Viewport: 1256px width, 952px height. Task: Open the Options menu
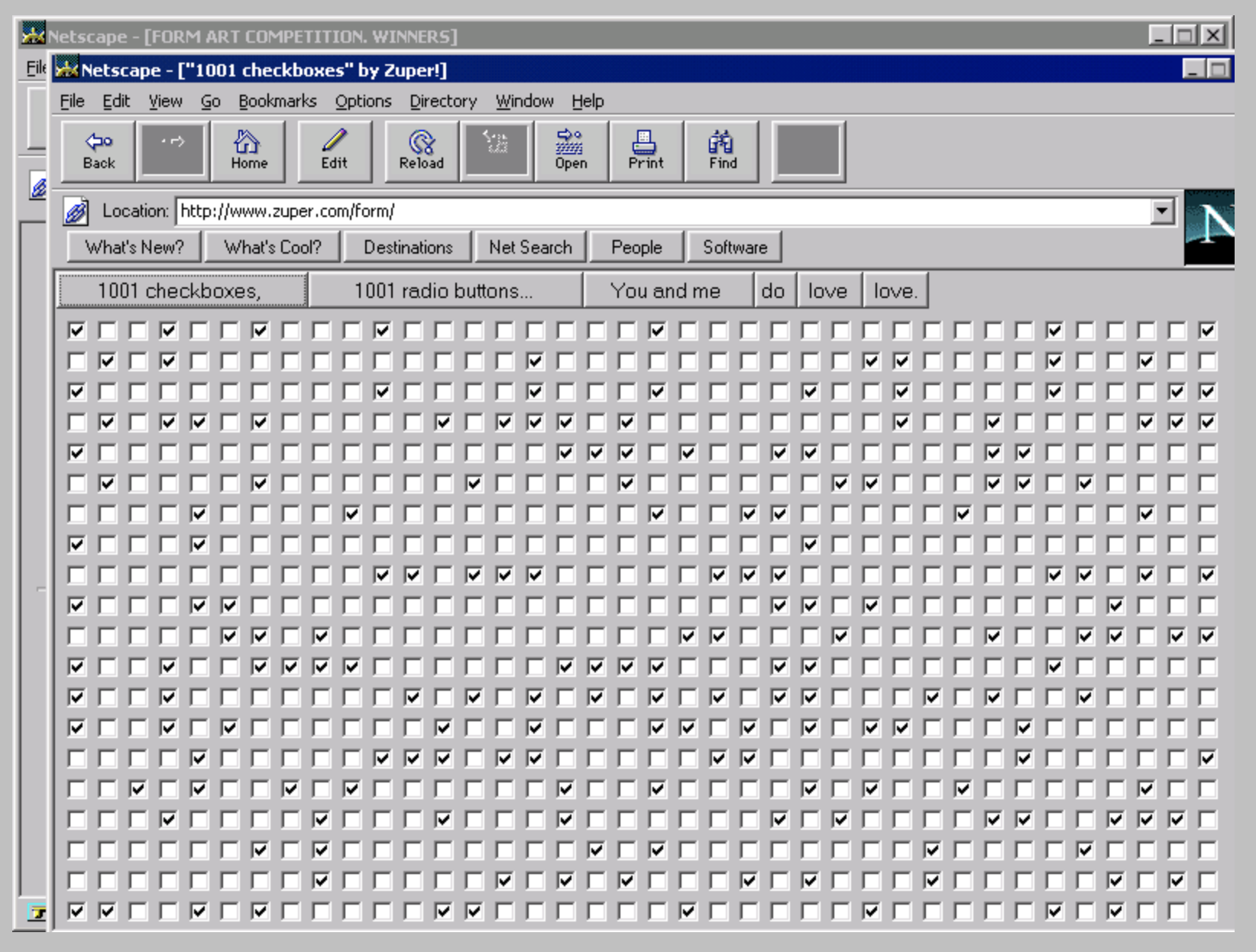[363, 101]
